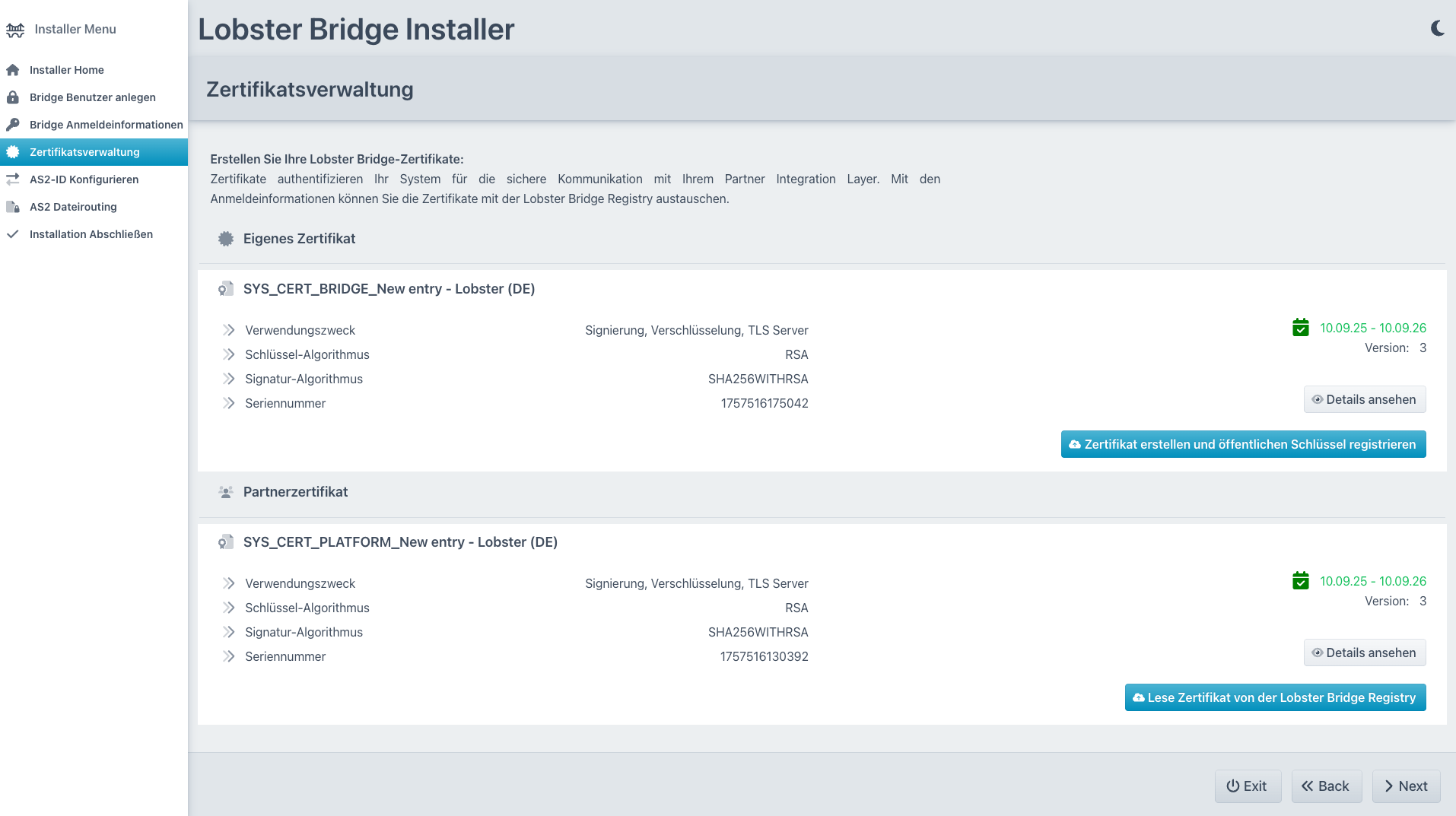Screen dimensions: 1456x816
Task: Click the certificate icon beside SYS_CERT_BRIDGE entry
Action: point(225,289)
